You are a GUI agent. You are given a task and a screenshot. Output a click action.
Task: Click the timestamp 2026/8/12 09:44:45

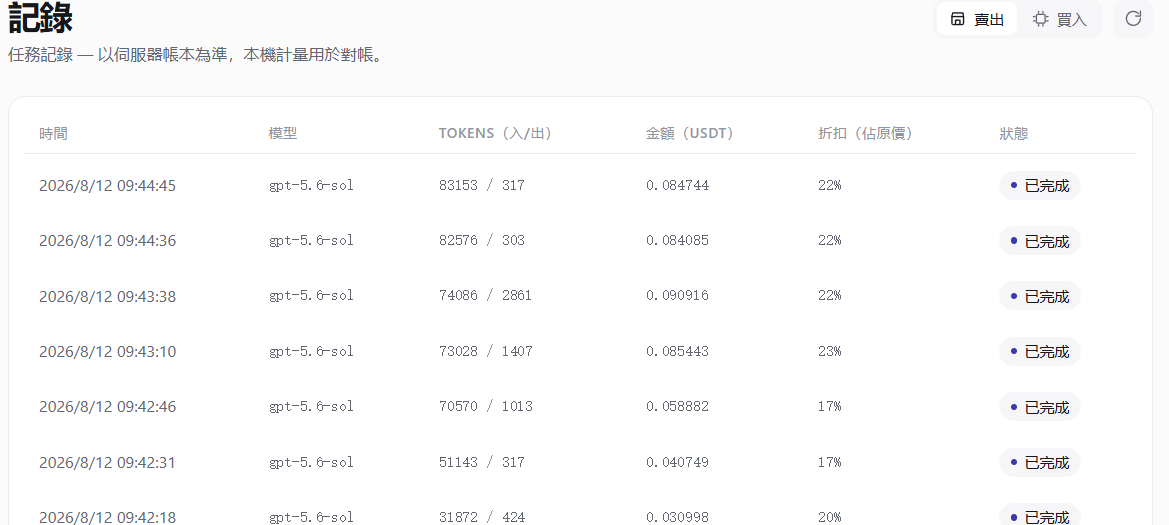(107, 186)
